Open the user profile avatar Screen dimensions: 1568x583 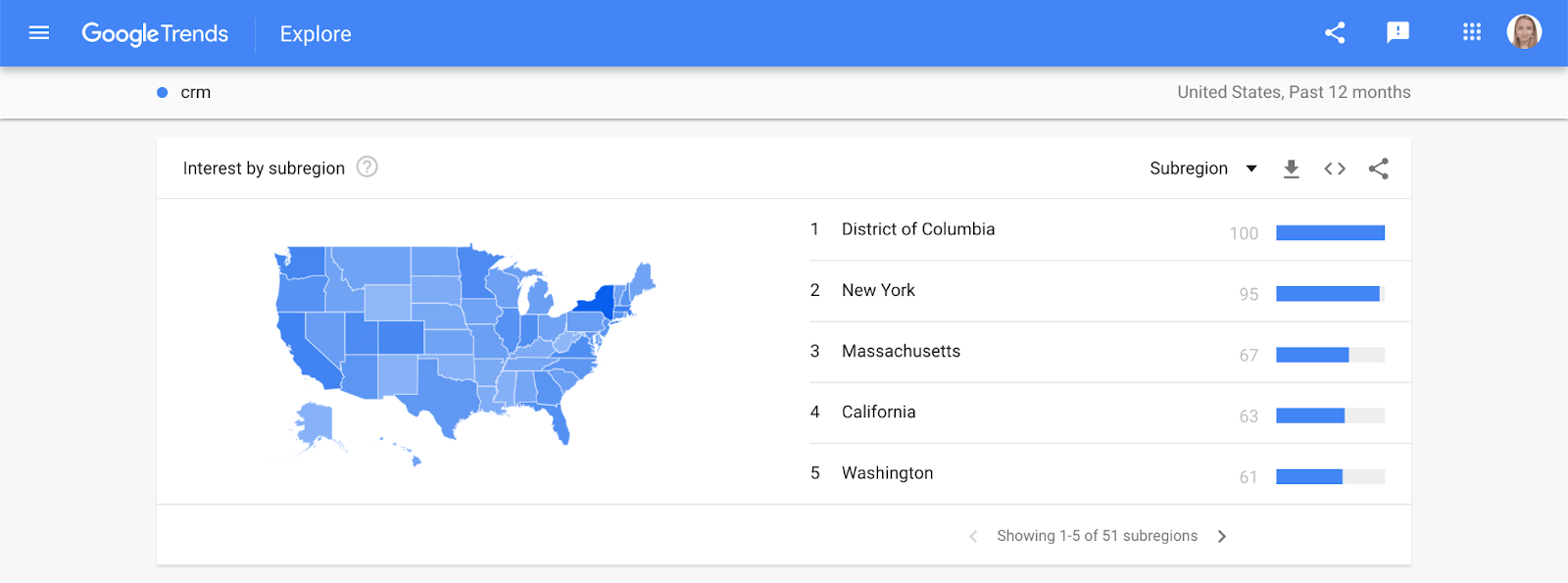tap(1524, 31)
